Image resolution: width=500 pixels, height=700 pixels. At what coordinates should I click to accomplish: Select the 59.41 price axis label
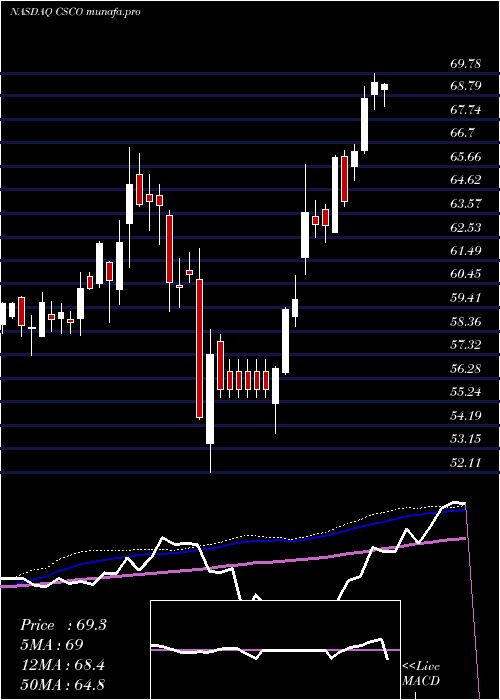click(466, 297)
